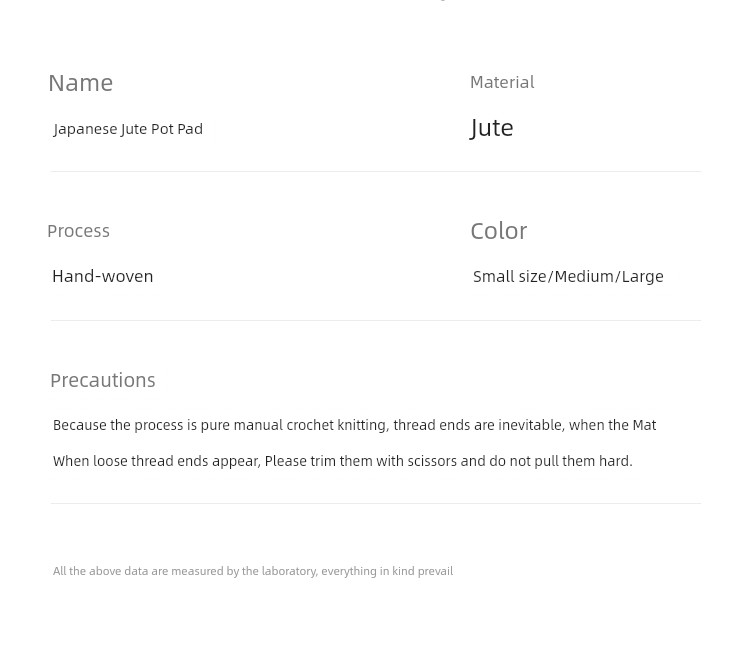
Task: Click the Material heading label
Action: point(502,82)
